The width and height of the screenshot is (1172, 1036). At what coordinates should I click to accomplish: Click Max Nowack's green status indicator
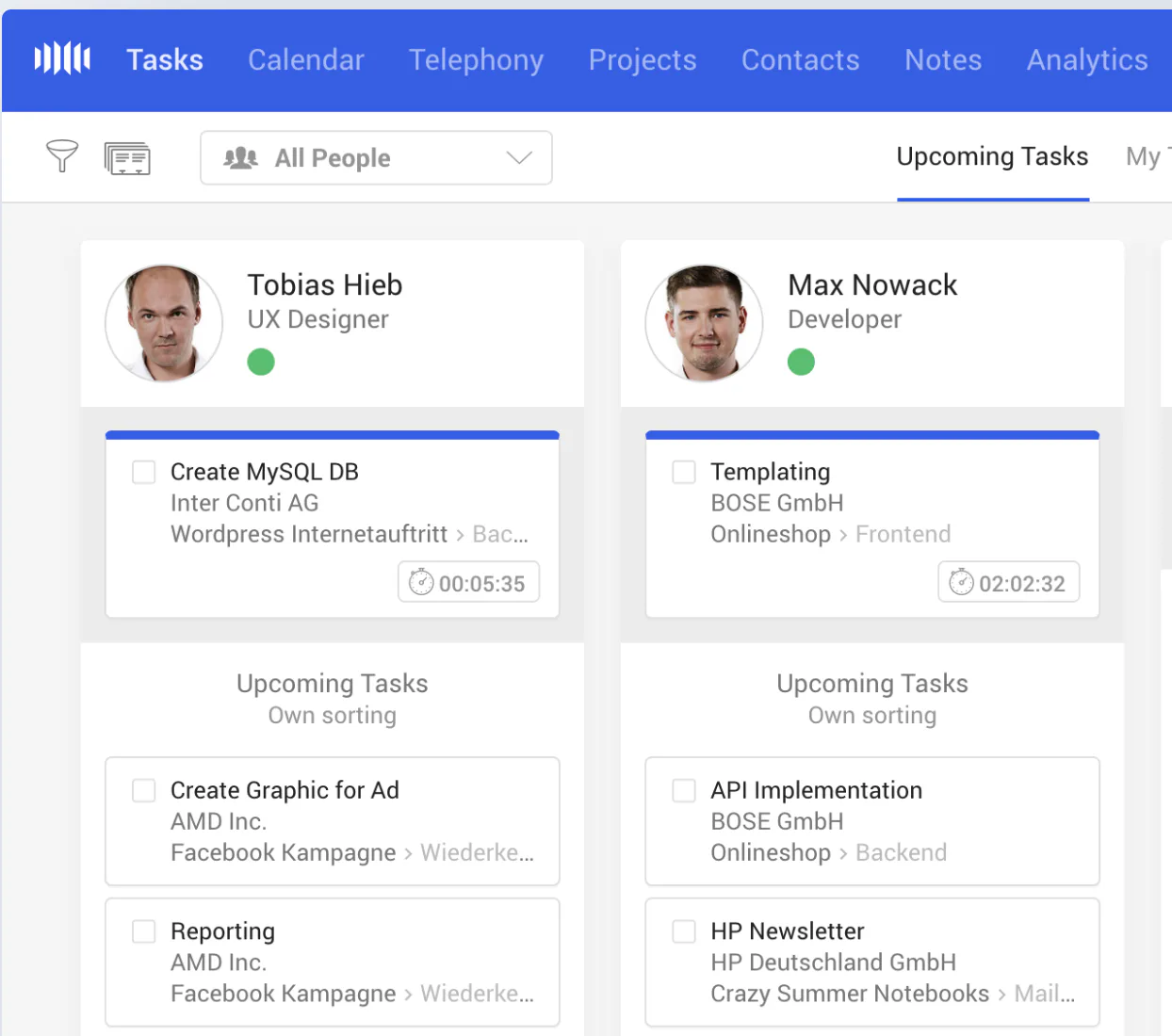pos(801,362)
